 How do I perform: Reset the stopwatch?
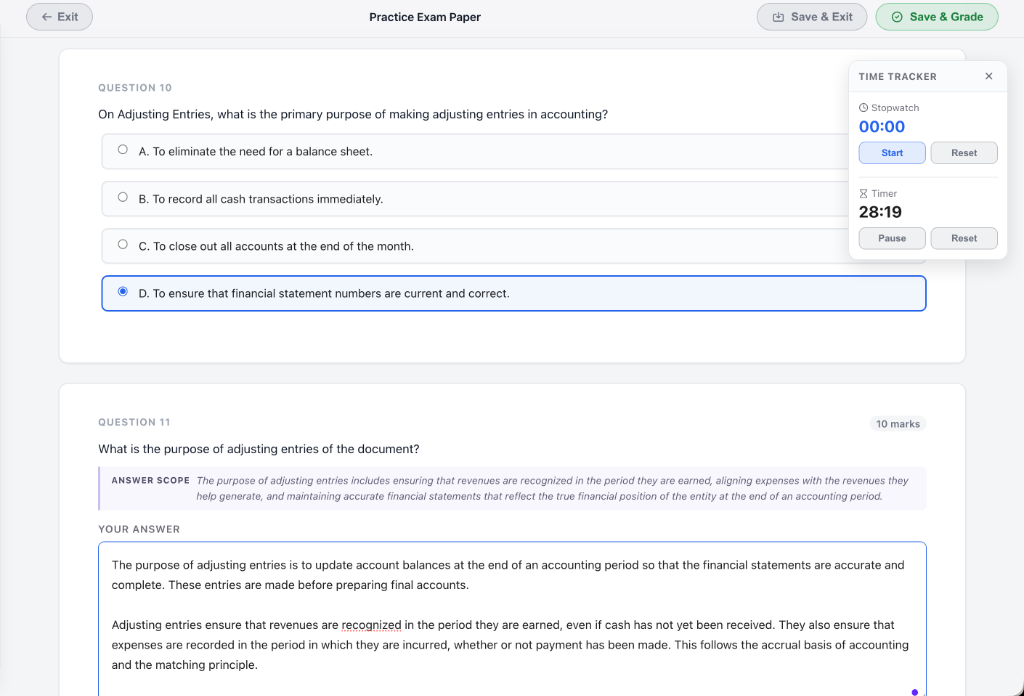964,153
